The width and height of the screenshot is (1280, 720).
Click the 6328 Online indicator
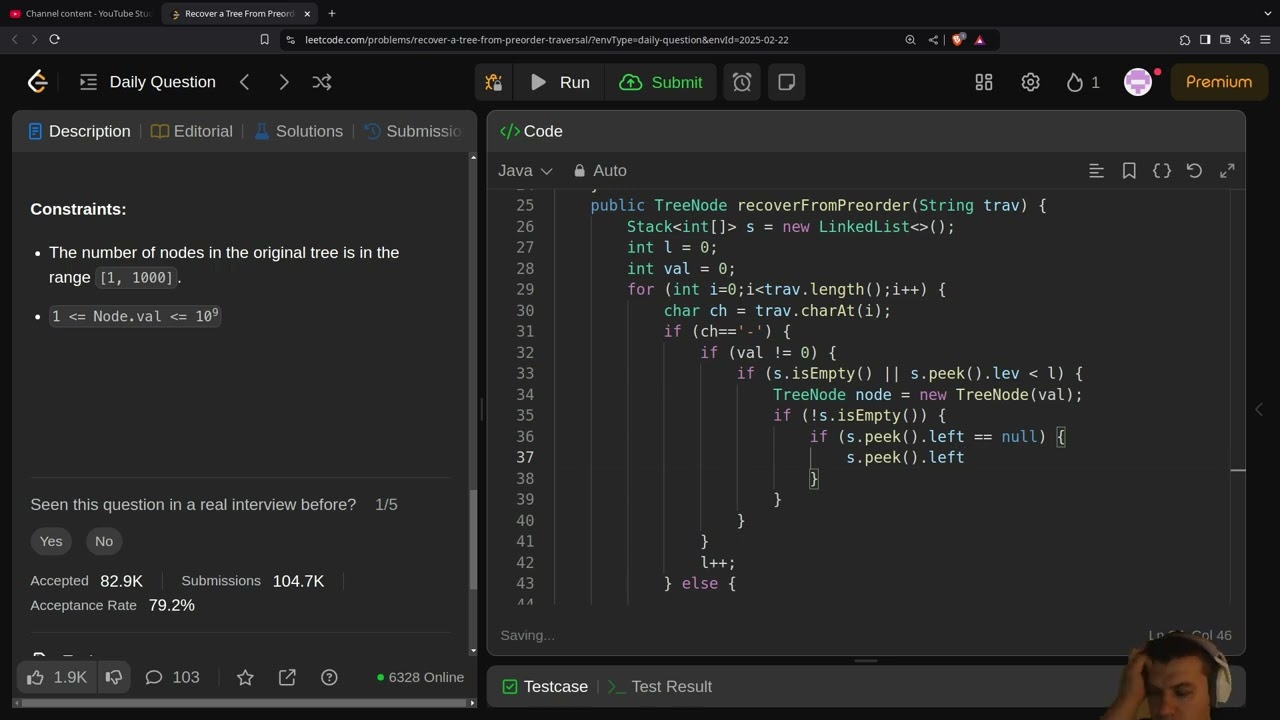421,677
